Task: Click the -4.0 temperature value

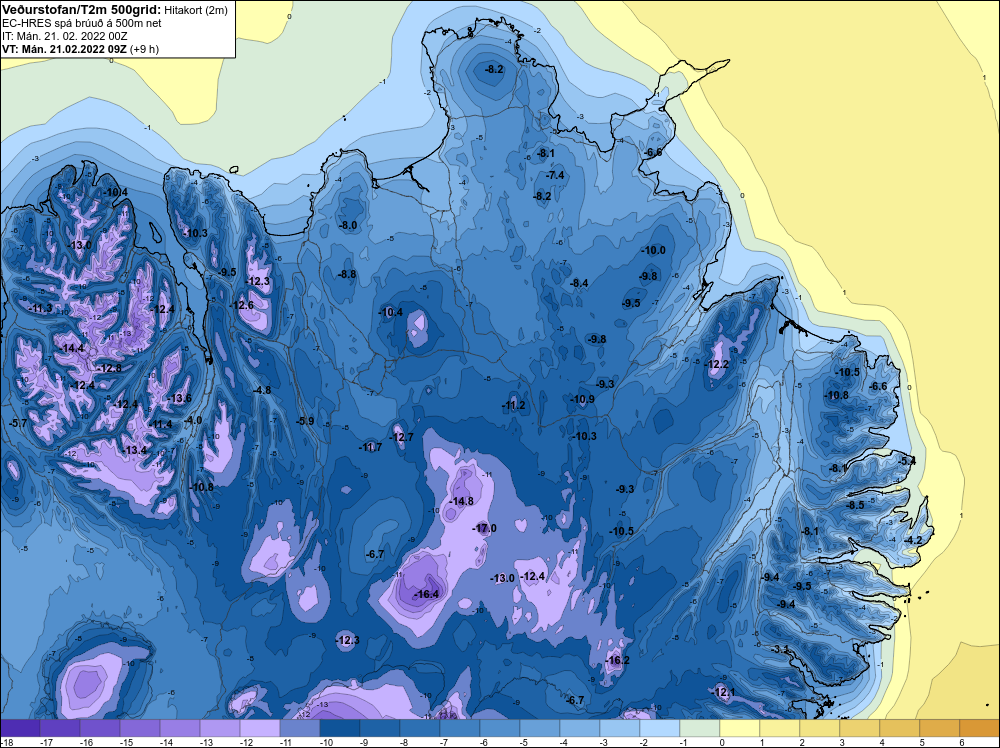Action: (193, 420)
